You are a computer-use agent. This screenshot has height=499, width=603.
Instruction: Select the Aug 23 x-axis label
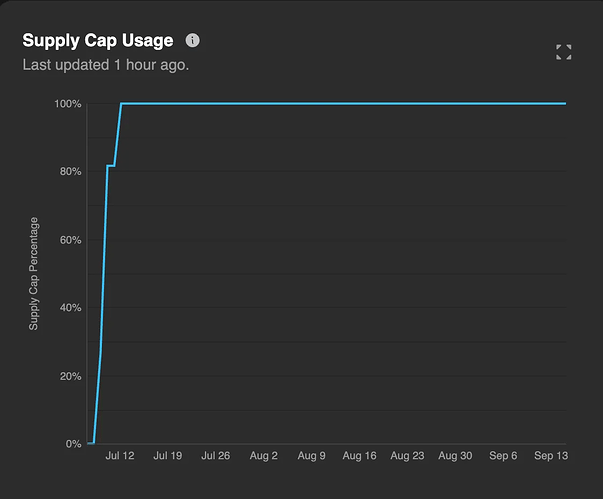[x=407, y=456]
